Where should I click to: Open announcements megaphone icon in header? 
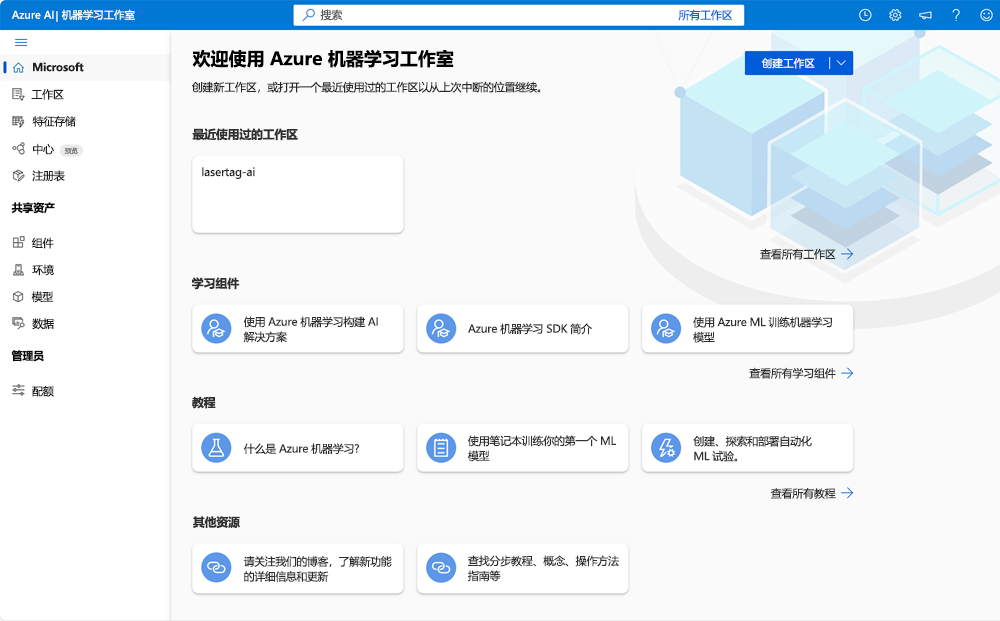click(925, 15)
